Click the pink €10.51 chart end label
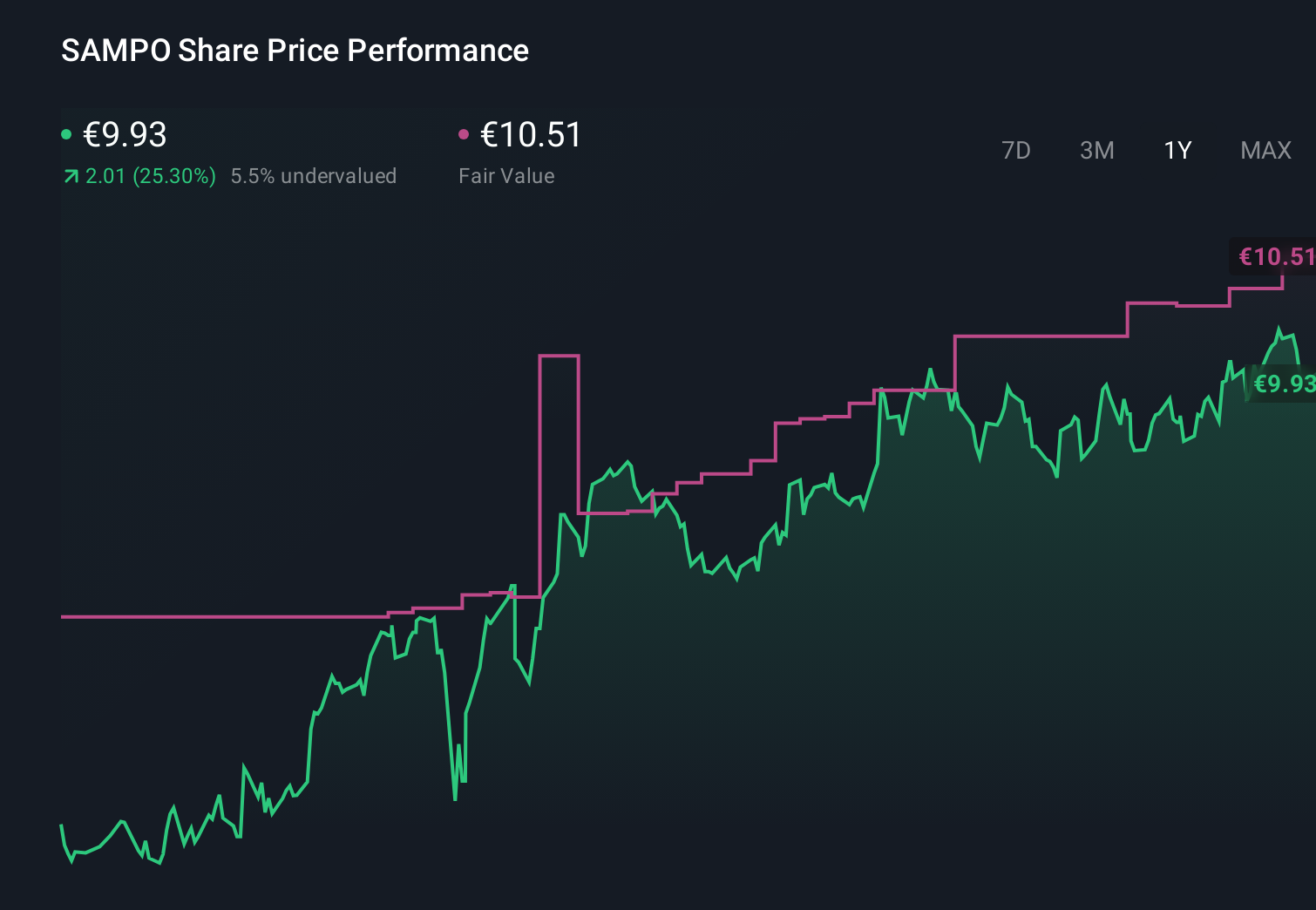Viewport: 1316px width, 910px height. [x=1275, y=256]
